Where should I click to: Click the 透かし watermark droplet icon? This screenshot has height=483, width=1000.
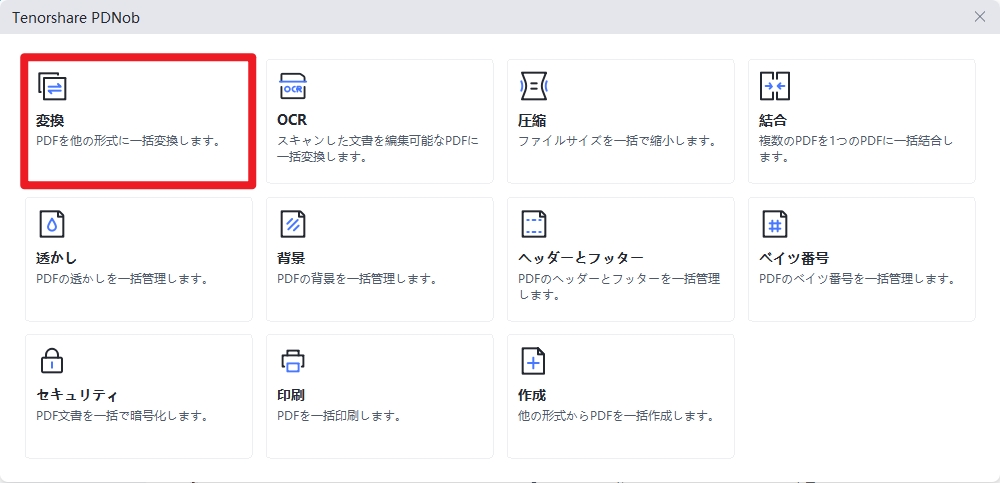pos(52,224)
